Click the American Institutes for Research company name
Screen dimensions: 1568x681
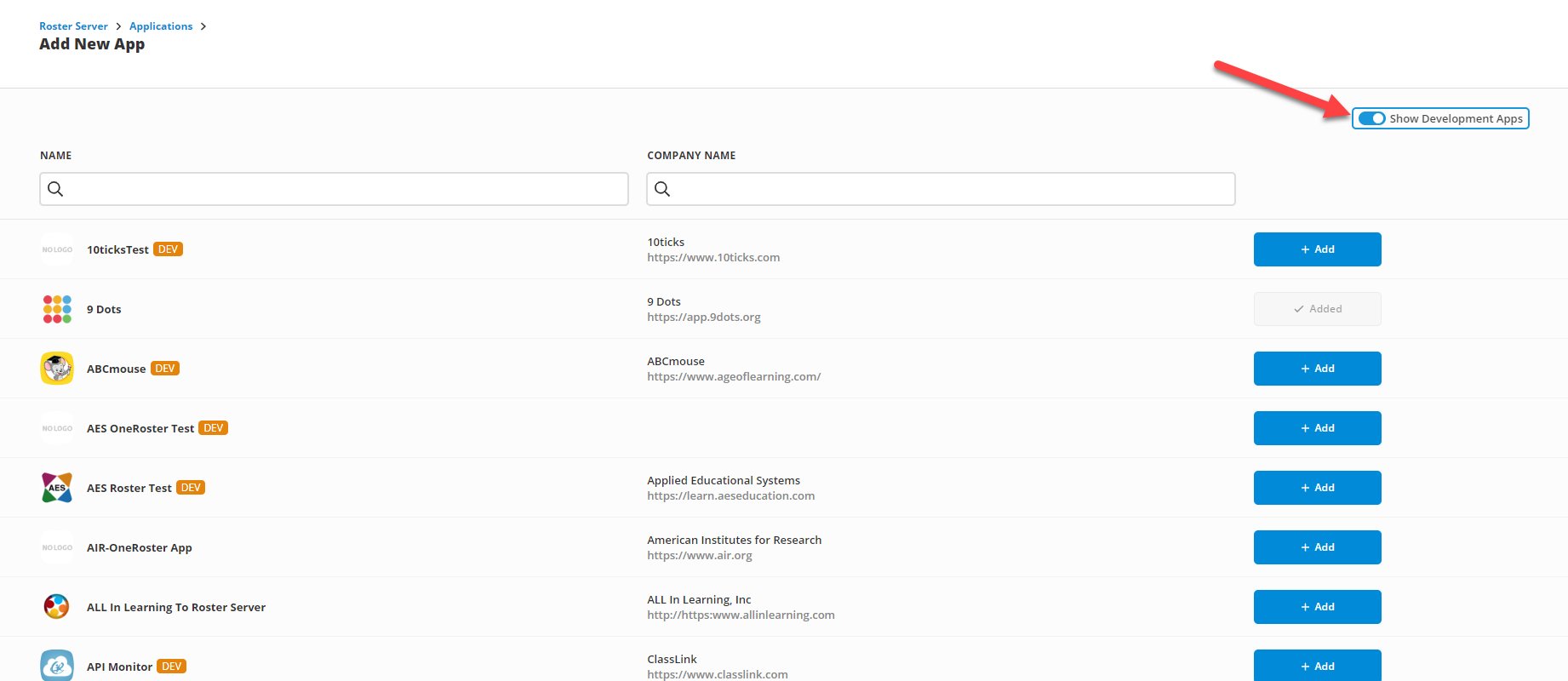pyautogui.click(x=734, y=540)
